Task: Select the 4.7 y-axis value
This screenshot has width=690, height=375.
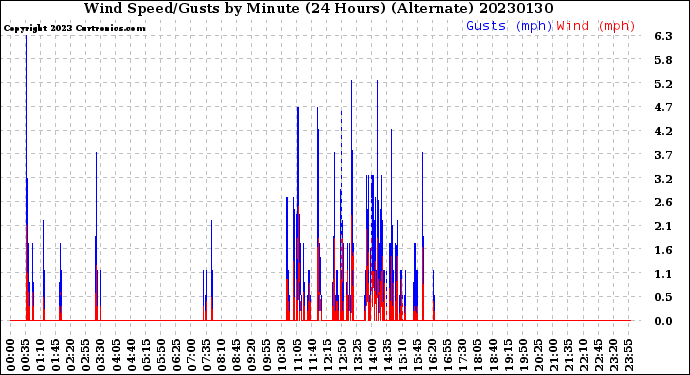Action: click(663, 107)
